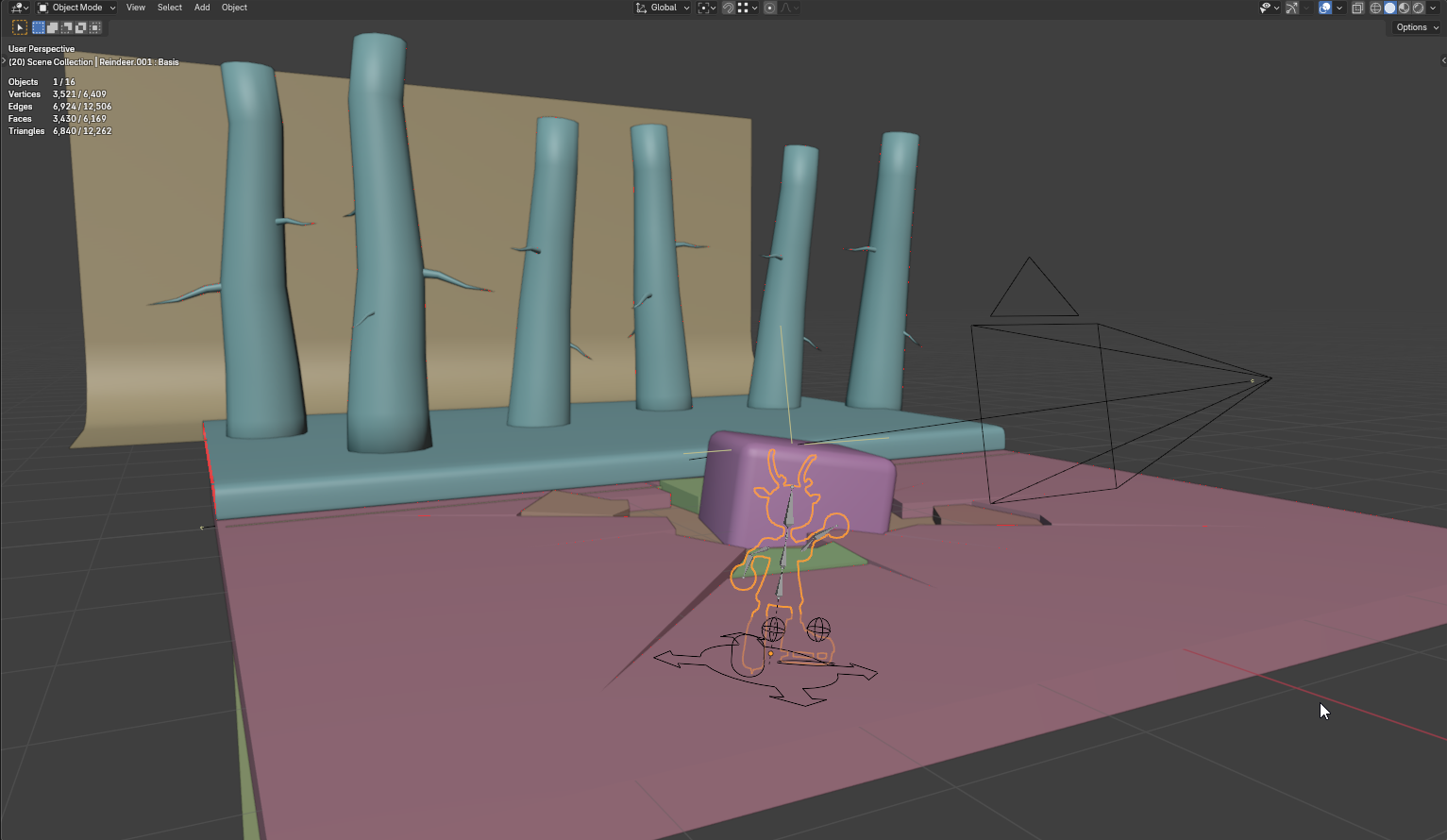The image size is (1447, 840).
Task: Click the 'Scene Collection | Reindeer.001 : Basis' text
Action: [103, 62]
